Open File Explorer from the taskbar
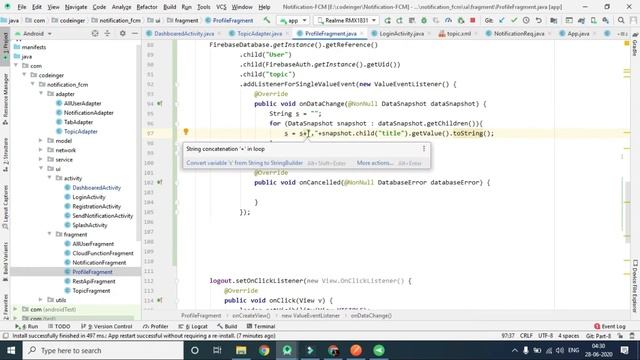Screen dimensions: 640x360 [x=241, y=350]
